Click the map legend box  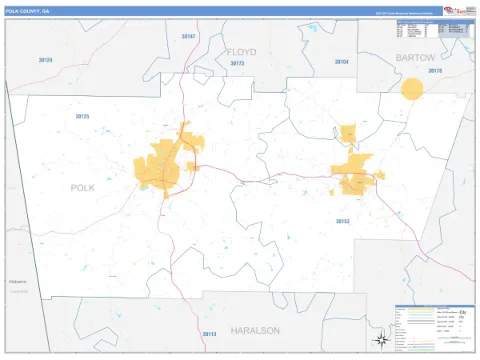(x=435, y=328)
